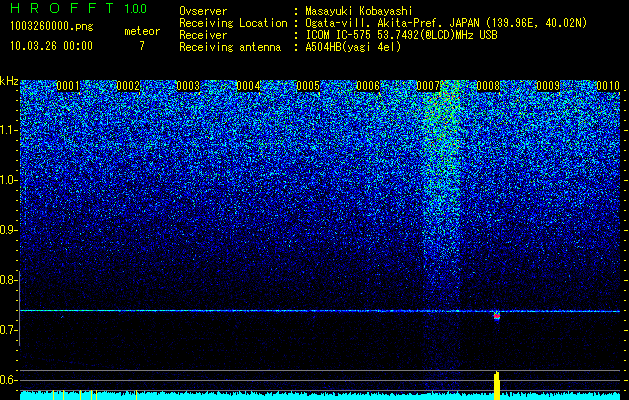This screenshot has height=400, width=629.
Task: Click the 0.9 frequency axis label
Action: pyautogui.click(x=9, y=230)
